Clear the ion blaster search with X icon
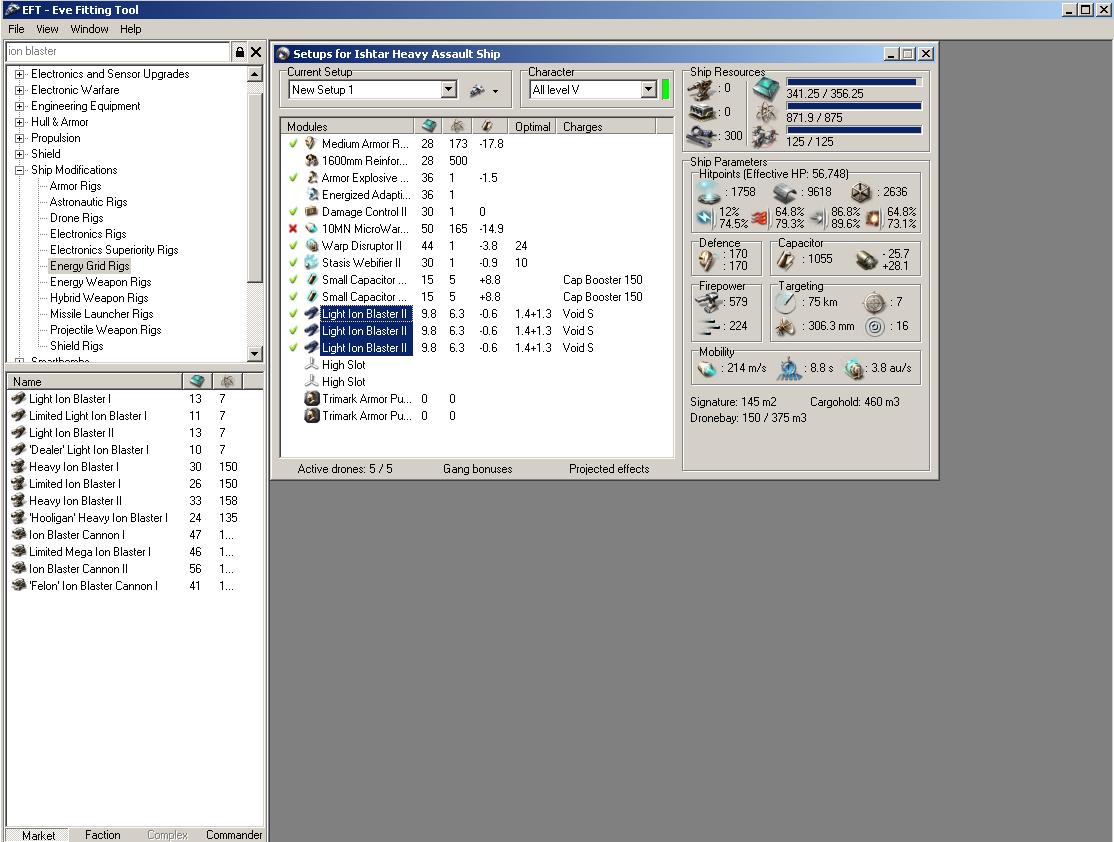 coord(256,52)
